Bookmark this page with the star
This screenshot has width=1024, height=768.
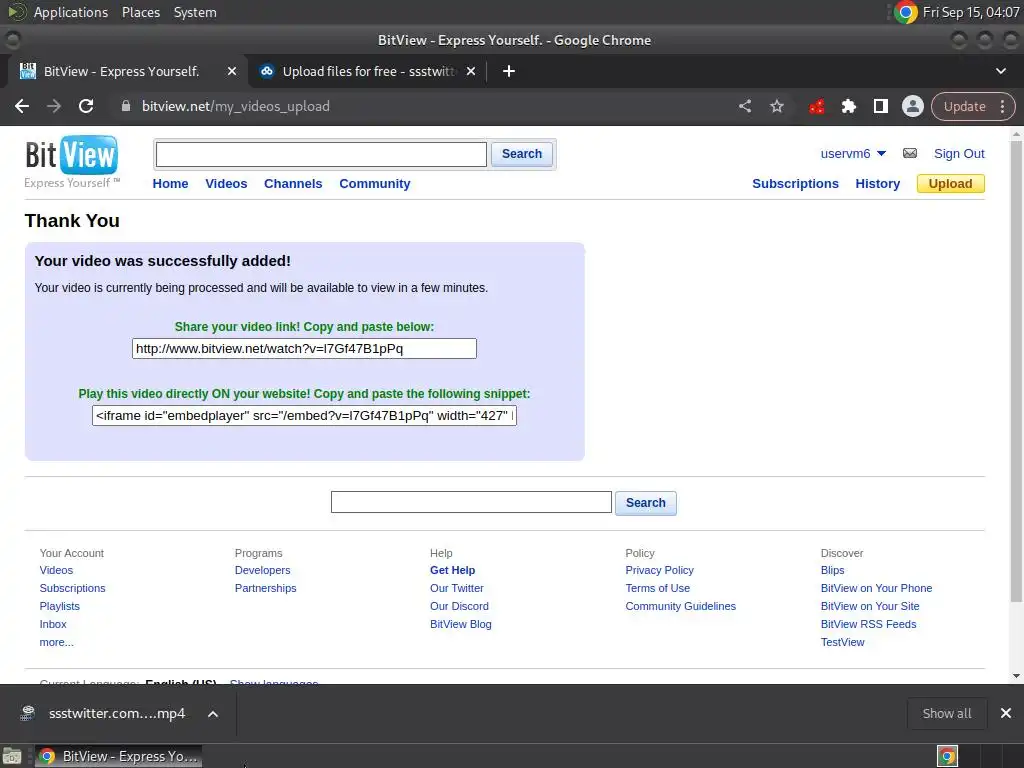776,106
